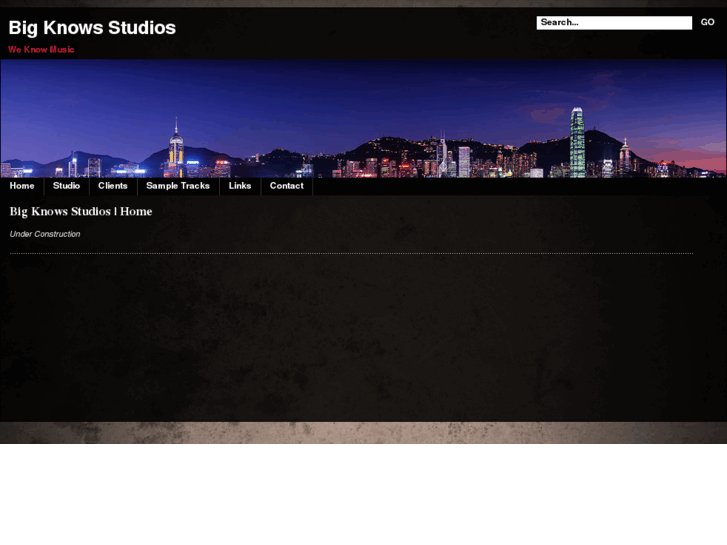Image resolution: width=727 pixels, height=545 pixels.
Task: Click the 'Big Knows Studios | Home' heading
Action: (81, 212)
